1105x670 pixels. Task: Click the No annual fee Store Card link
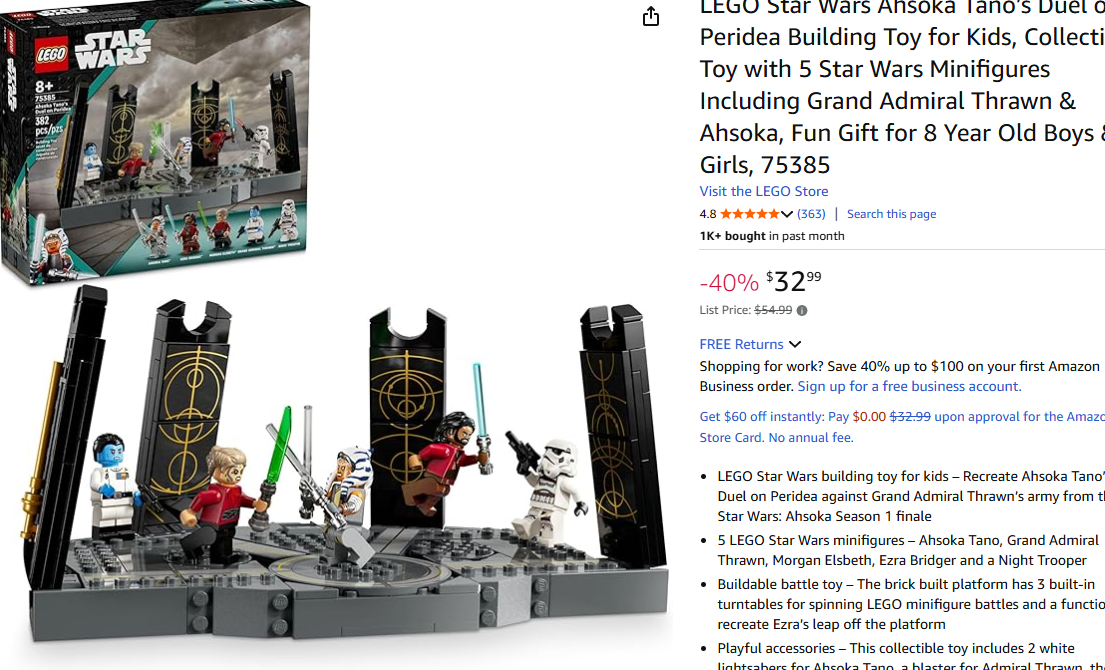click(777, 438)
